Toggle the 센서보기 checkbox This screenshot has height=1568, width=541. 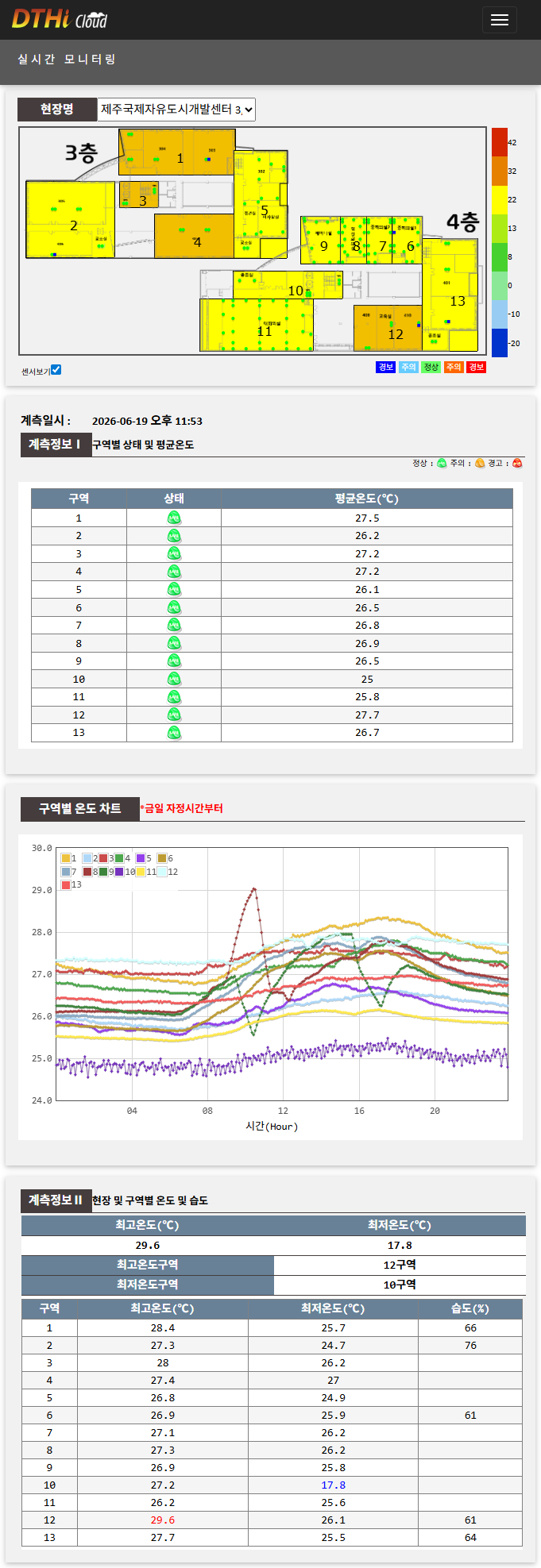point(56,370)
